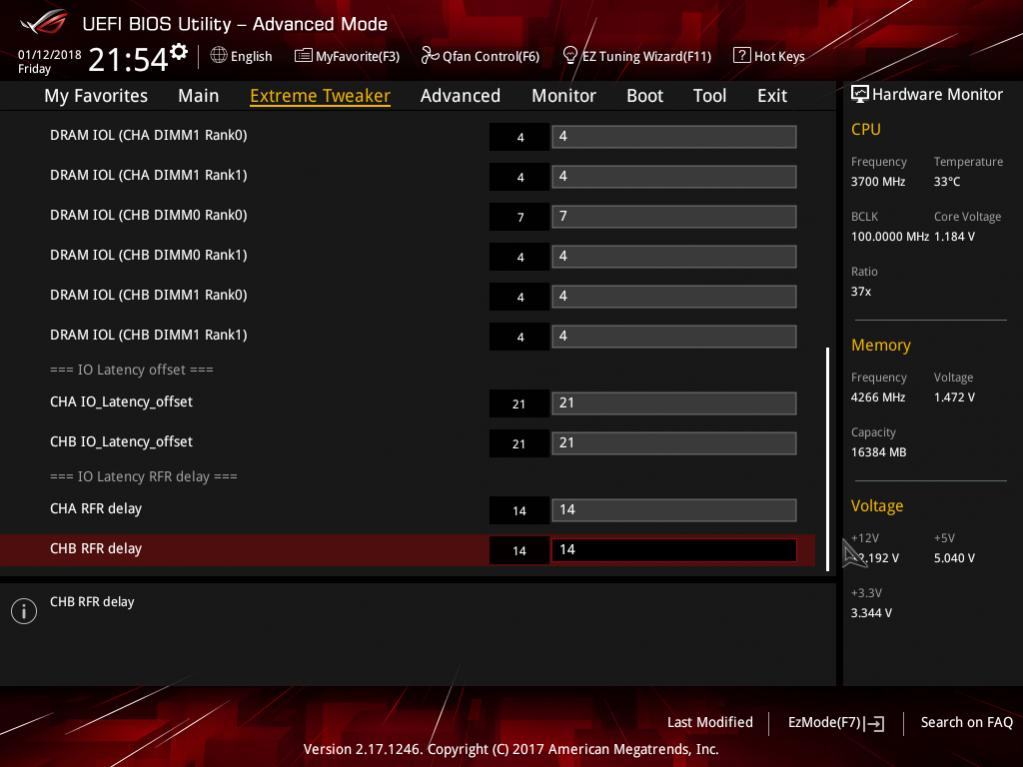Viewport: 1023px width, 767px height.
Task: Edit DRAM IOL CHB DIMM1 Rank0 field
Action: [x=674, y=296]
